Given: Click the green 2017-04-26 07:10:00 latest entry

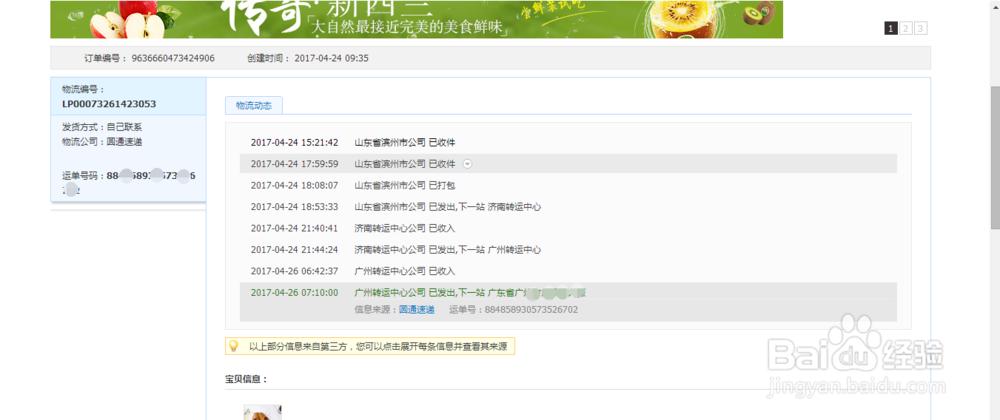Looking at the screenshot, I should (568, 302).
